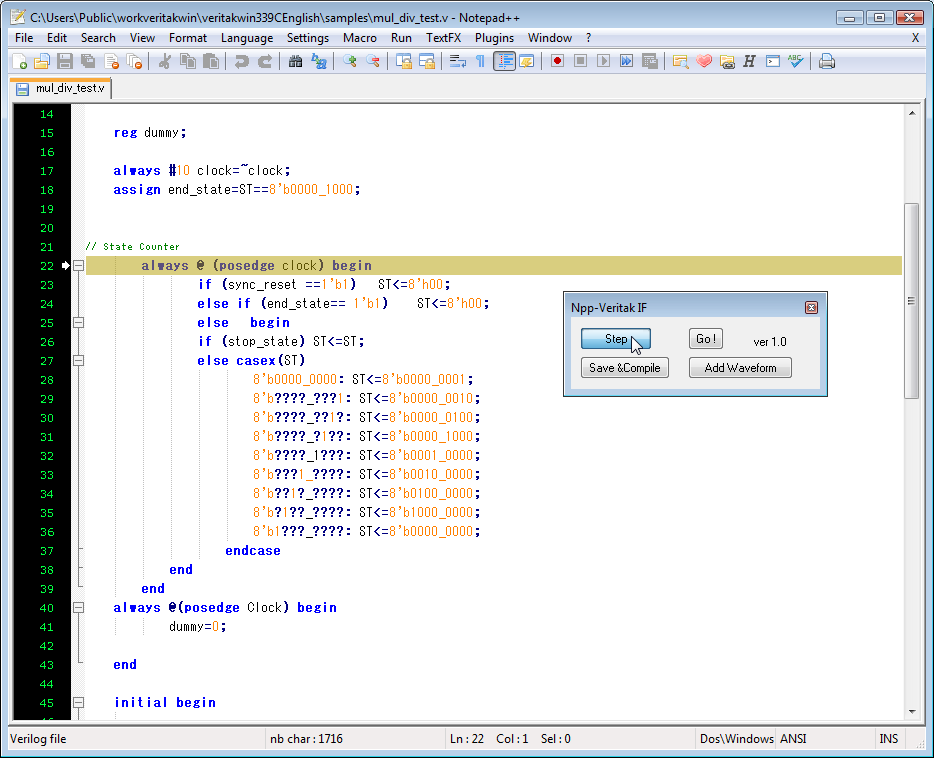934x758 pixels.
Task: Click the Start Recording macro icon
Action: [x=558, y=61]
